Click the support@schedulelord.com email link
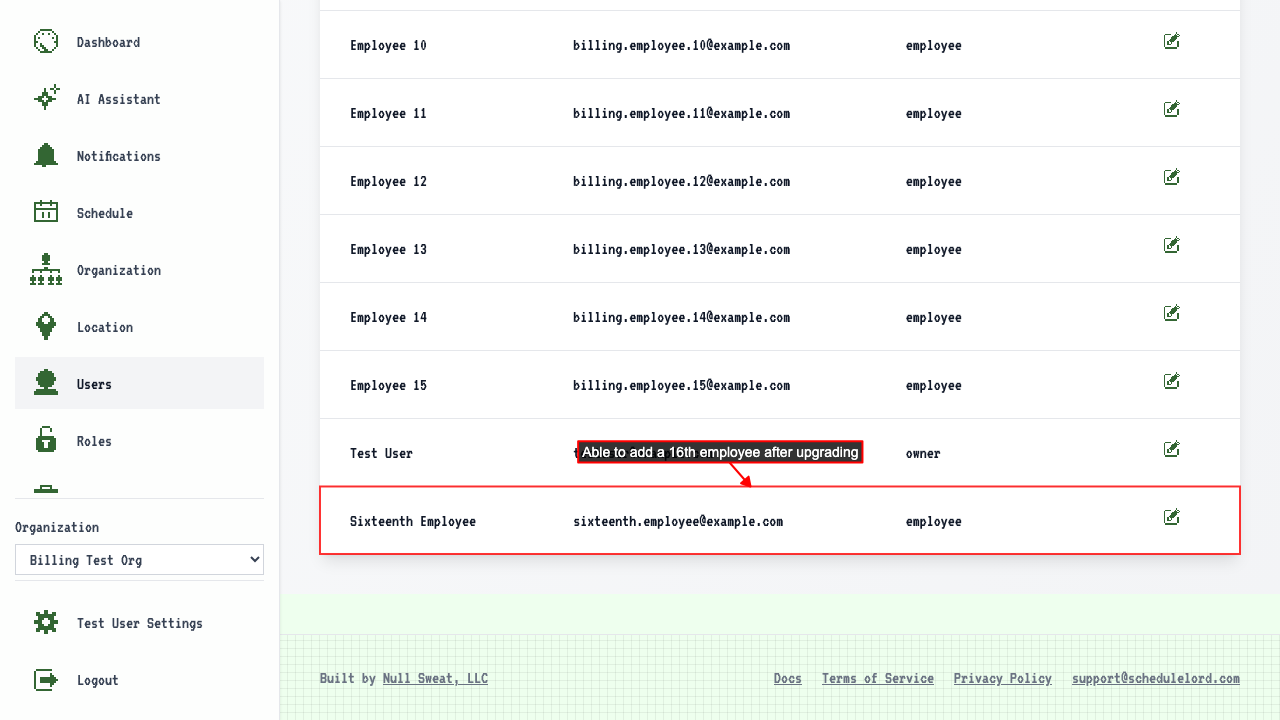1280x720 pixels. (x=1156, y=678)
